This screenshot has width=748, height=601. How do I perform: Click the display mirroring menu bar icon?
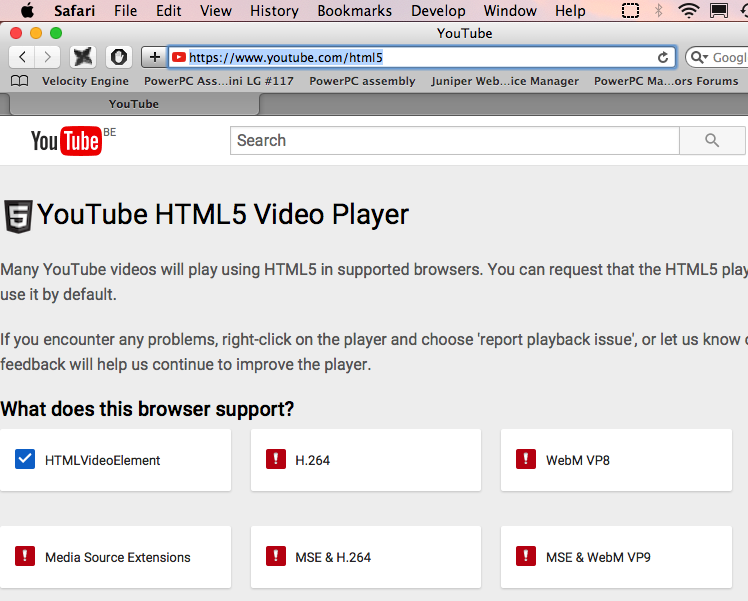pos(718,10)
